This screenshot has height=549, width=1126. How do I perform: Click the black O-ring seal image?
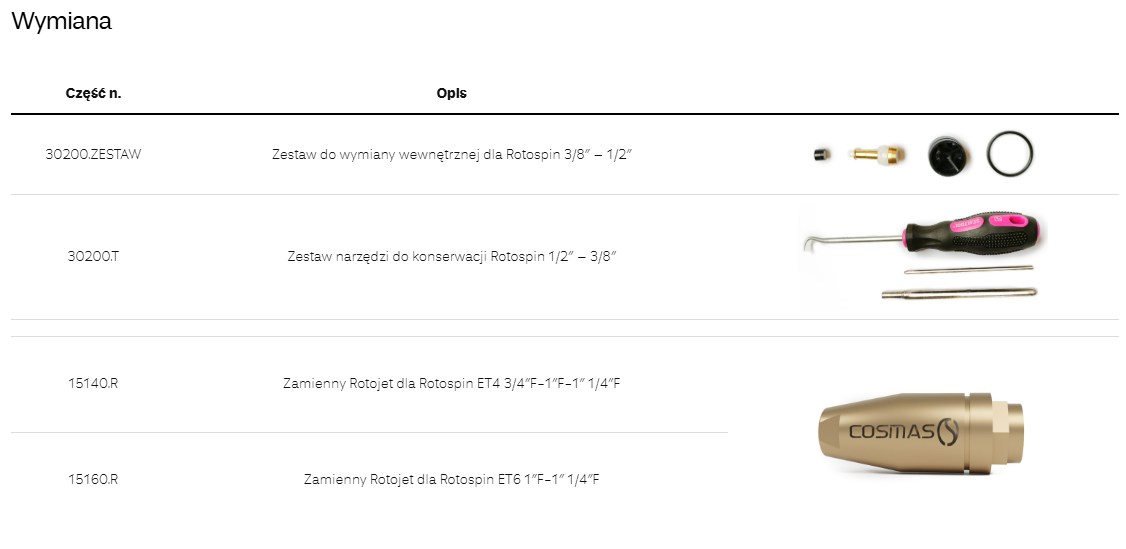pyautogui.click(x=1010, y=154)
